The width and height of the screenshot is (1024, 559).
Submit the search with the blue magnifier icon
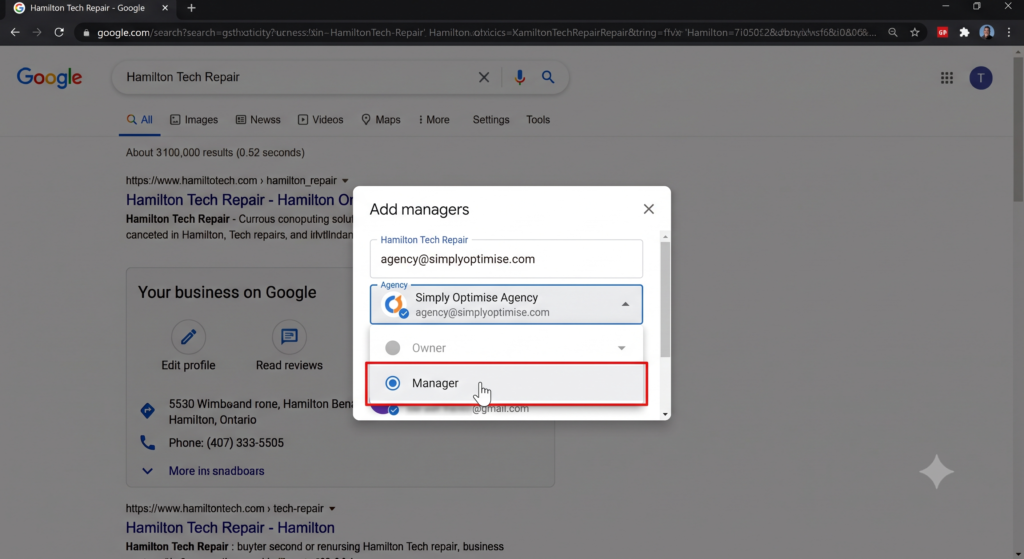548,77
